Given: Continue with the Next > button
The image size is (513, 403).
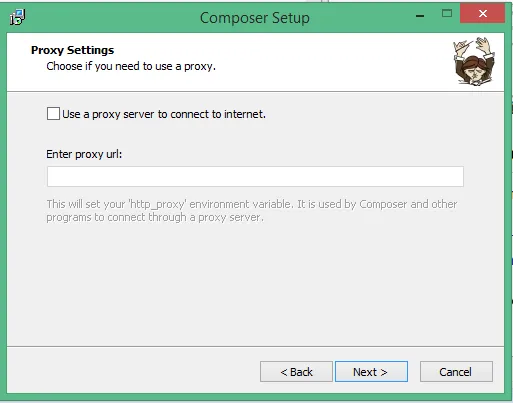Looking at the screenshot, I should pyautogui.click(x=371, y=372).
